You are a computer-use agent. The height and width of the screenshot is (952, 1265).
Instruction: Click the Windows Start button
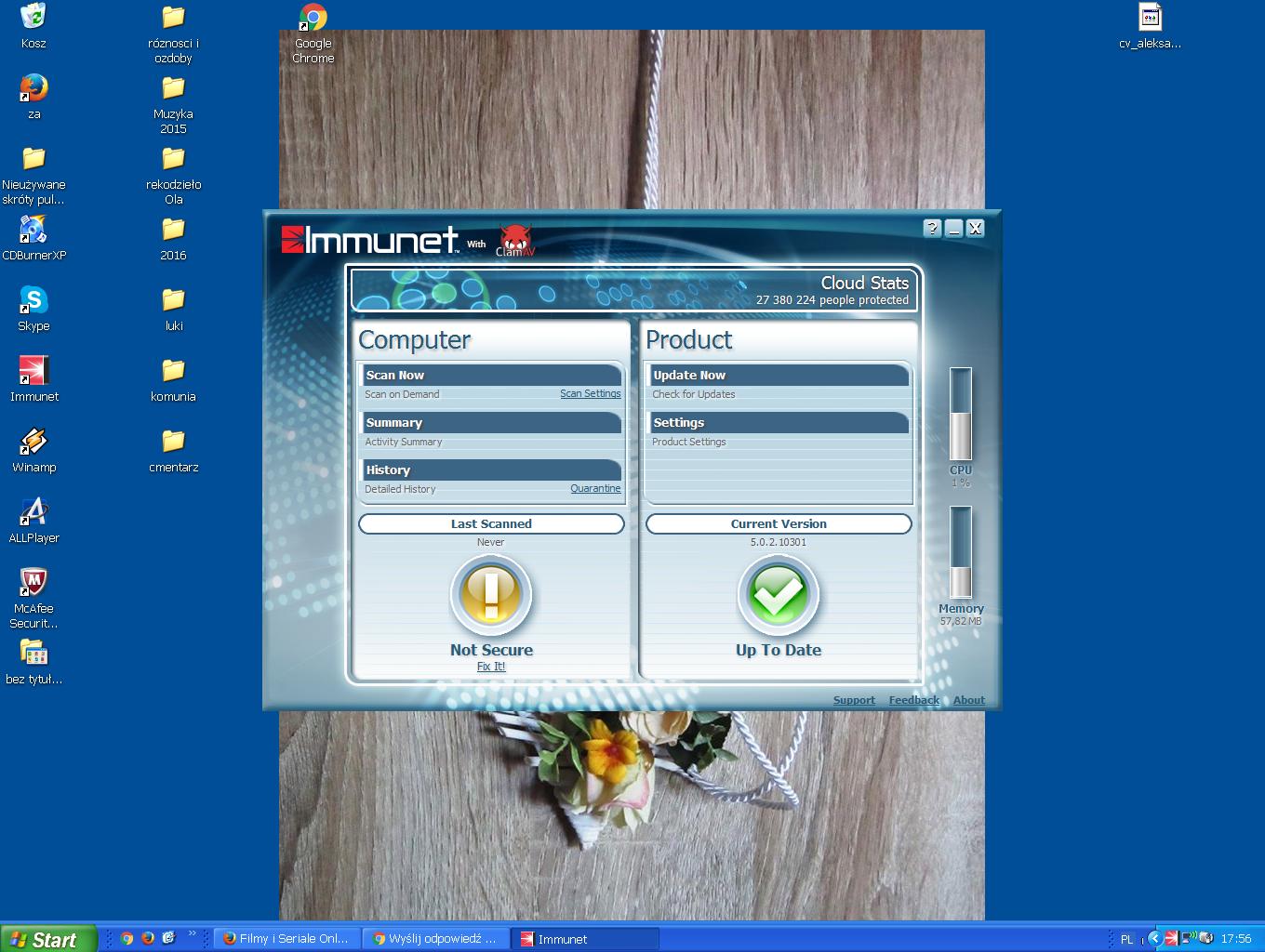48,939
